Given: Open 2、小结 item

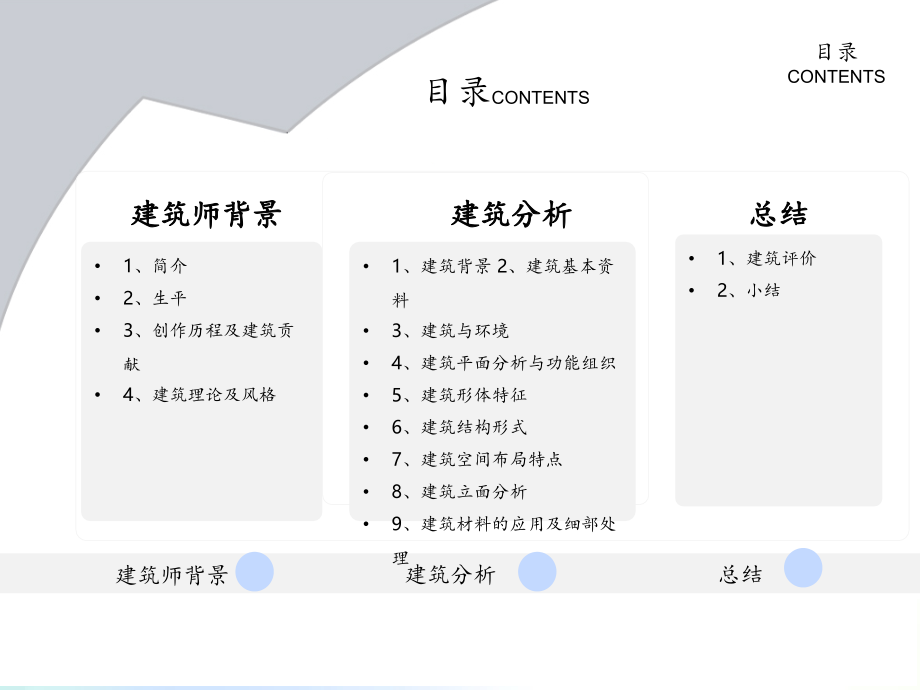Looking at the screenshot, I should point(748,290).
